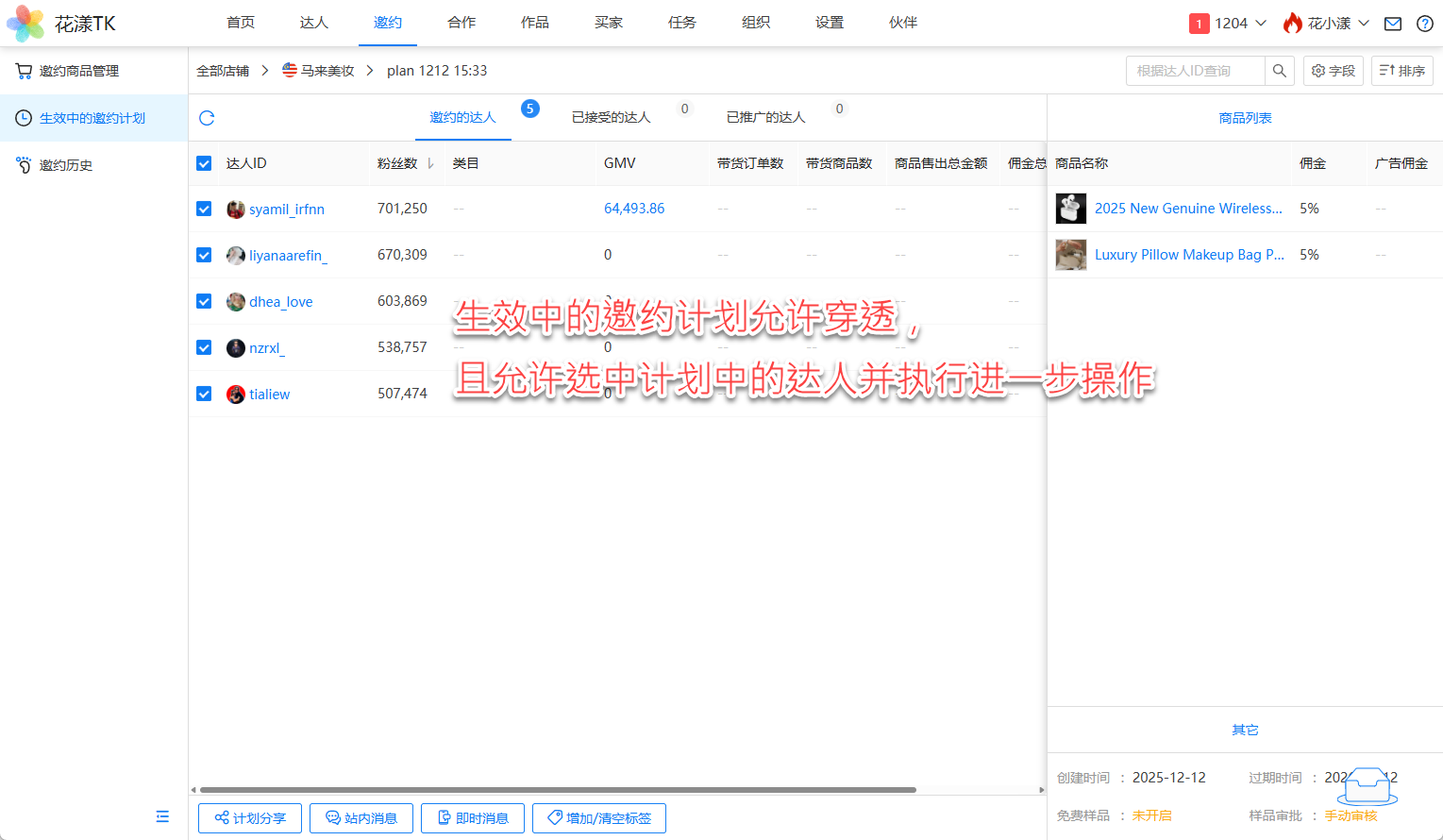Open the 合作 menu in the top navigation
Viewport: 1443px width, 840px height.
[x=461, y=23]
